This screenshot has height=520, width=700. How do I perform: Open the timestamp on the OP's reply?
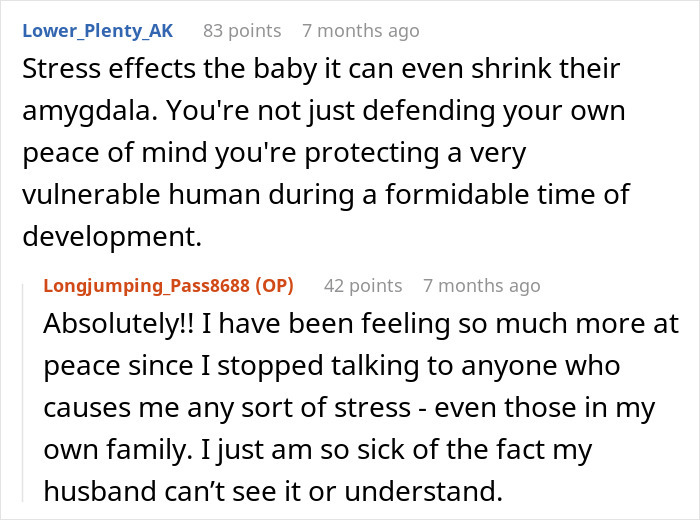coord(481,286)
